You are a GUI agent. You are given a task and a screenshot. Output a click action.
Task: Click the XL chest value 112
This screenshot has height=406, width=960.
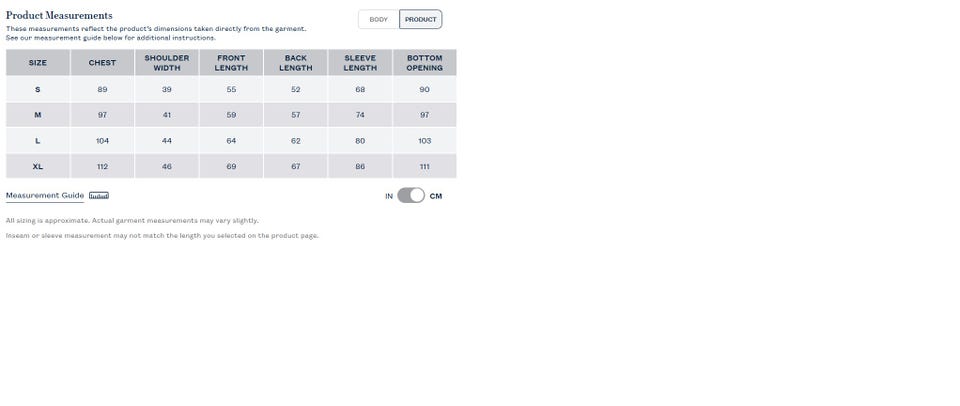coord(102,167)
